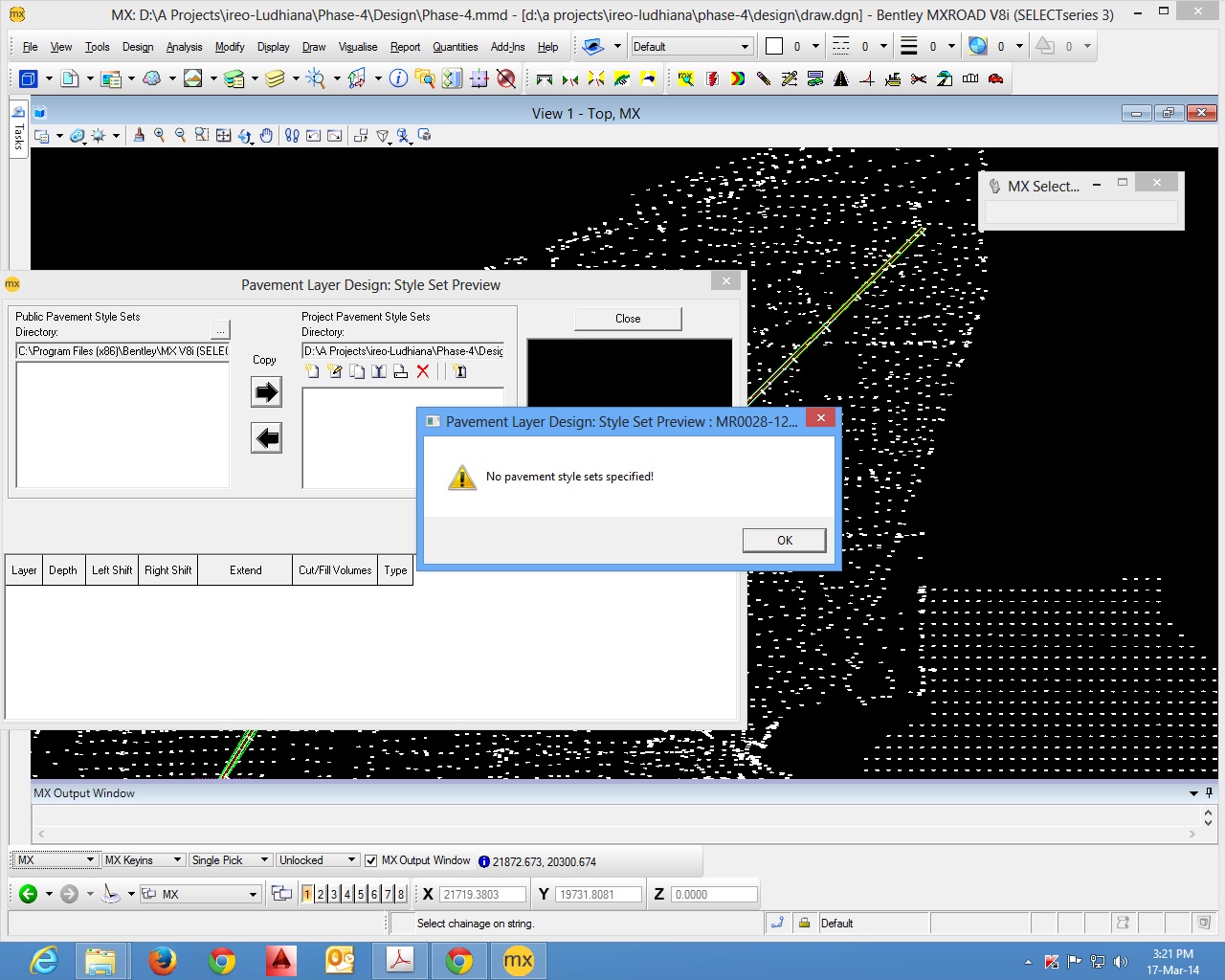
Task: Click the X coordinate input field
Action: 483,894
